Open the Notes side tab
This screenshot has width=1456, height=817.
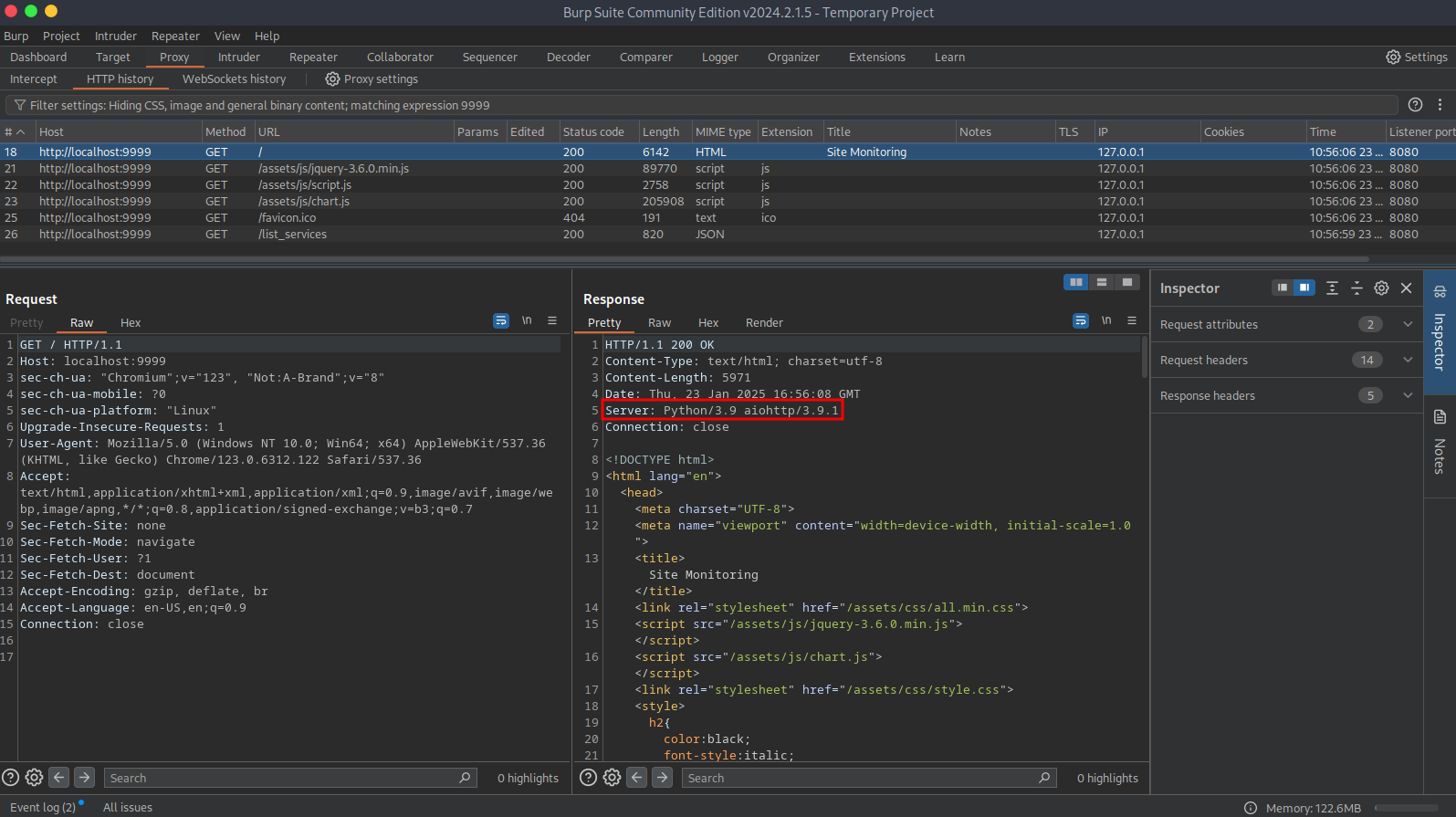1440,445
